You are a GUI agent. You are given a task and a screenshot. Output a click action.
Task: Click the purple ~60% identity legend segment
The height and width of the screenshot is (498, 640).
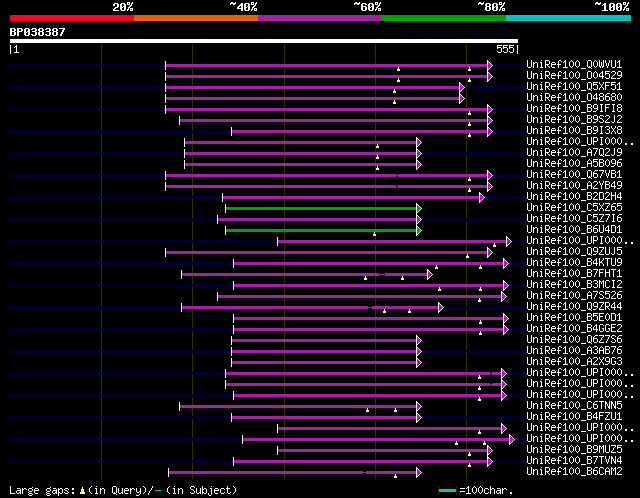(x=320, y=18)
